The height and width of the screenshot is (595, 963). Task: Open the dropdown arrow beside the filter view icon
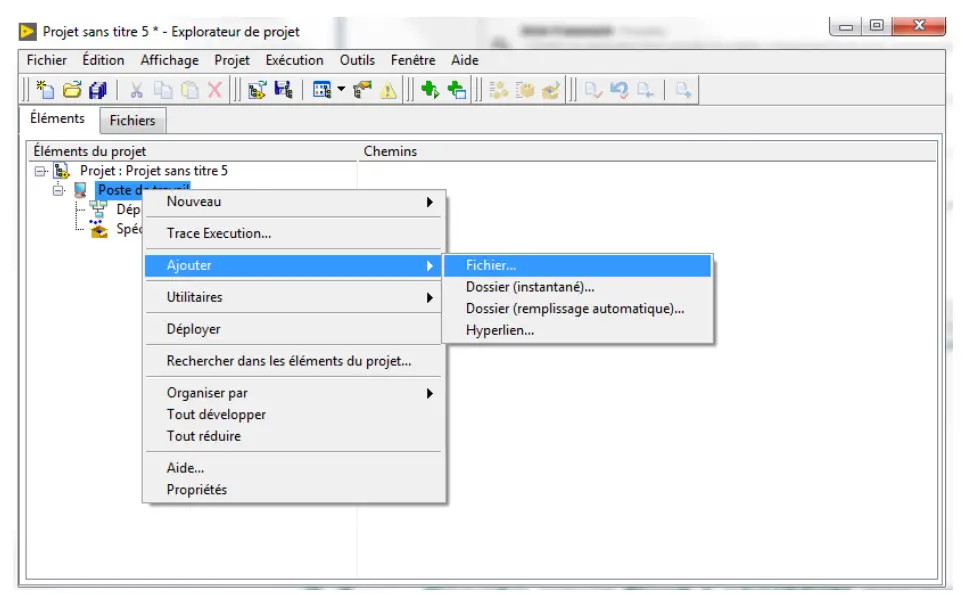tap(341, 90)
